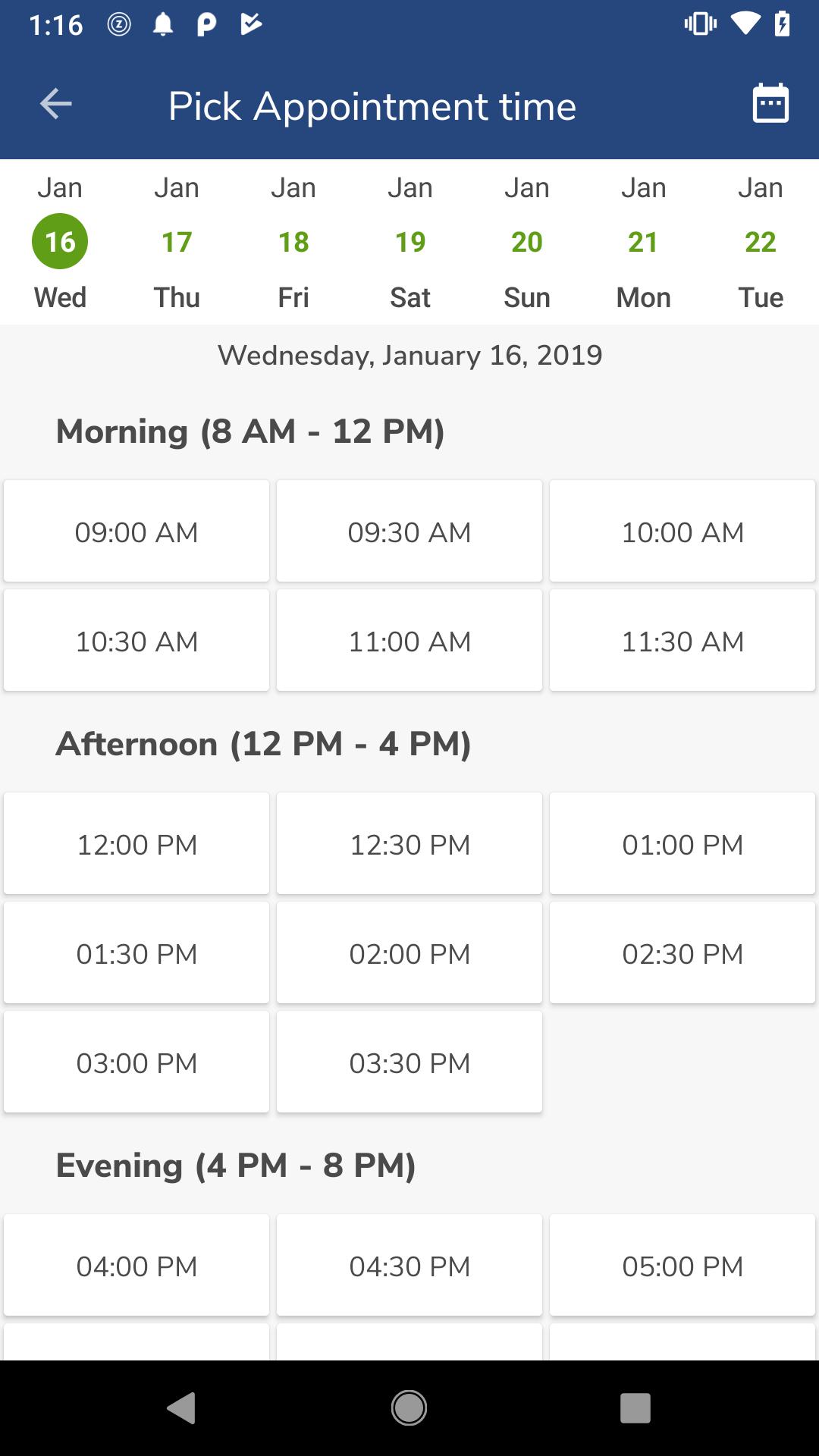
Task: Tap the selected Jan 16 green circle
Action: coord(60,241)
